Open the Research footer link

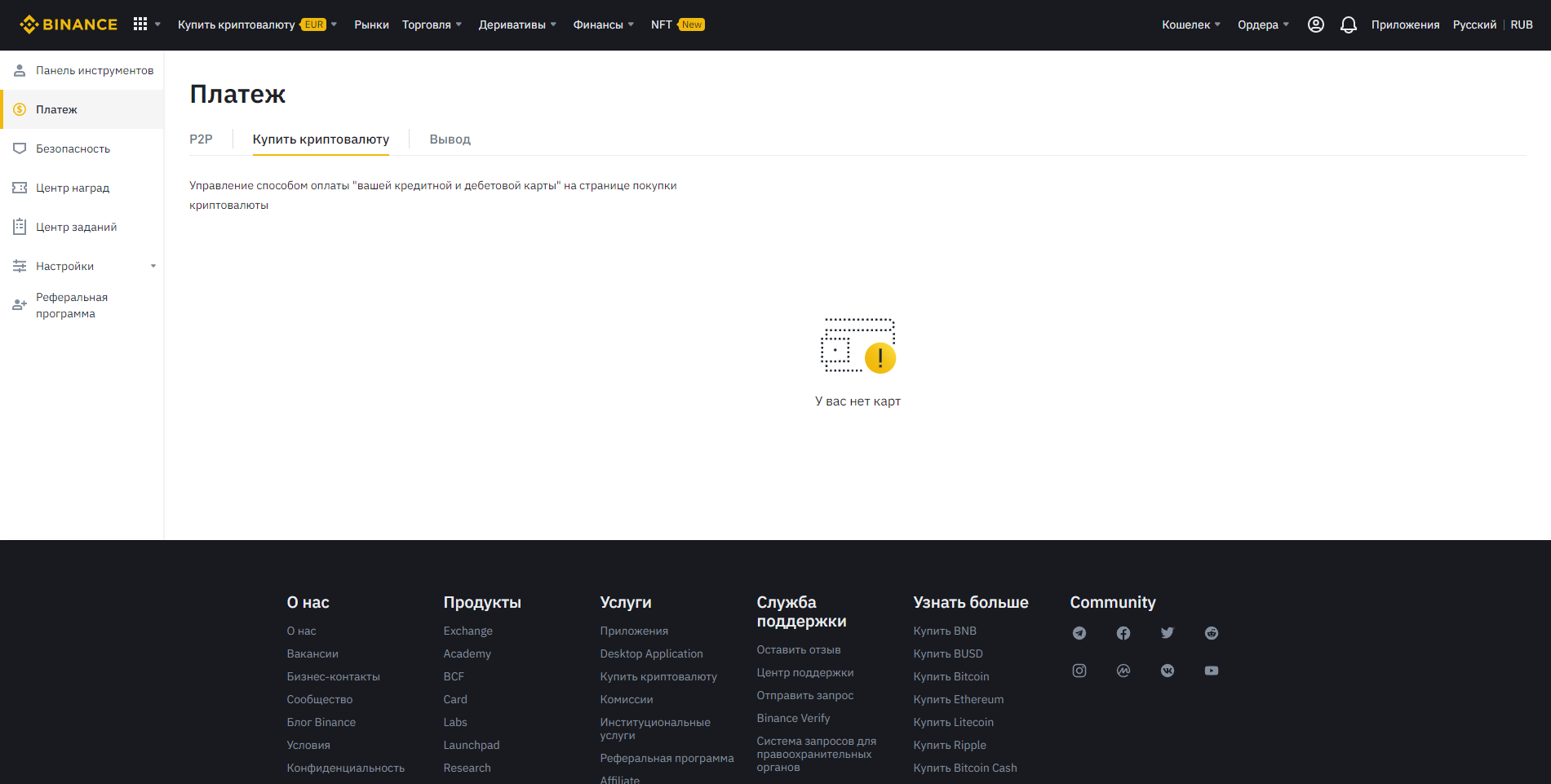click(467, 768)
